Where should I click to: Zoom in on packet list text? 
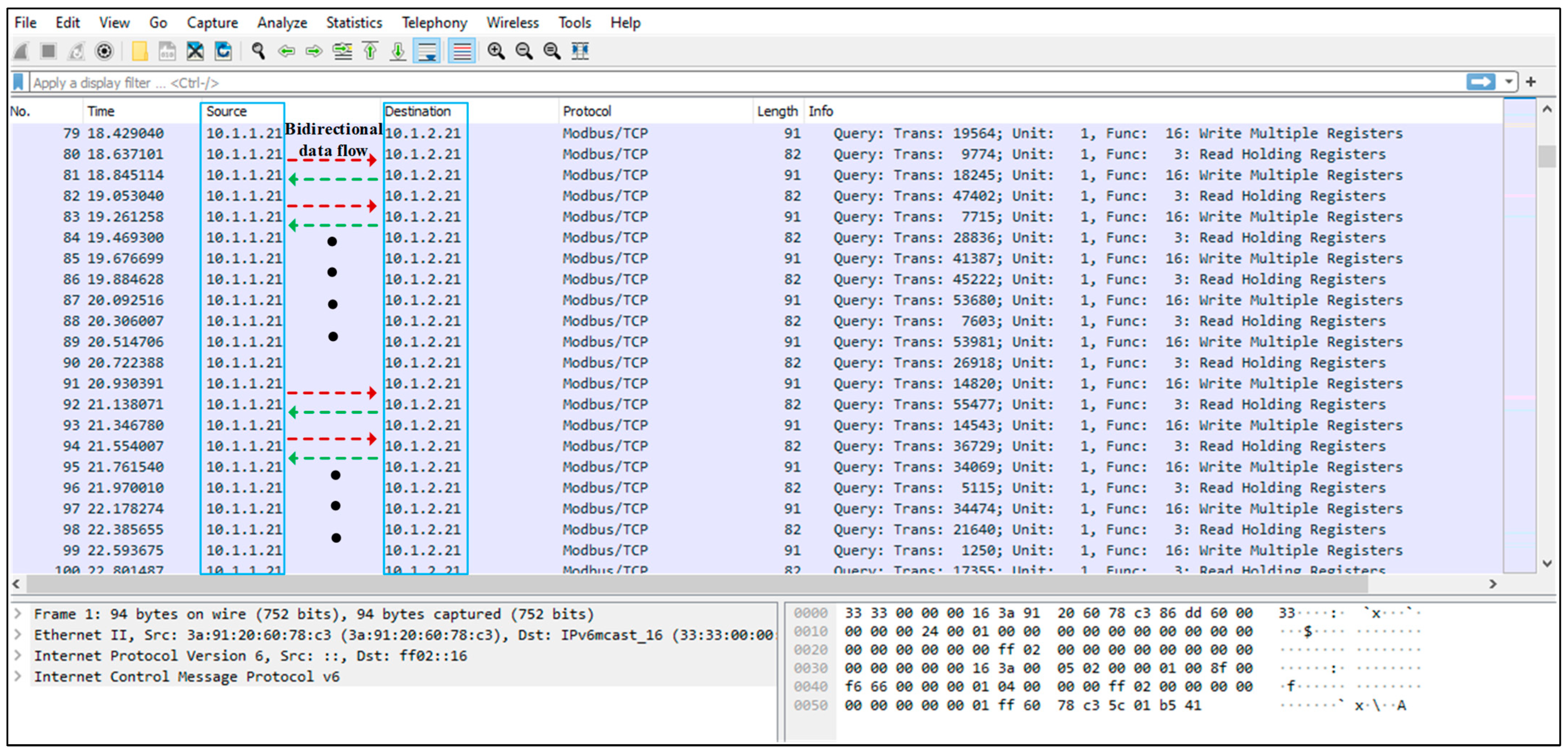496,51
